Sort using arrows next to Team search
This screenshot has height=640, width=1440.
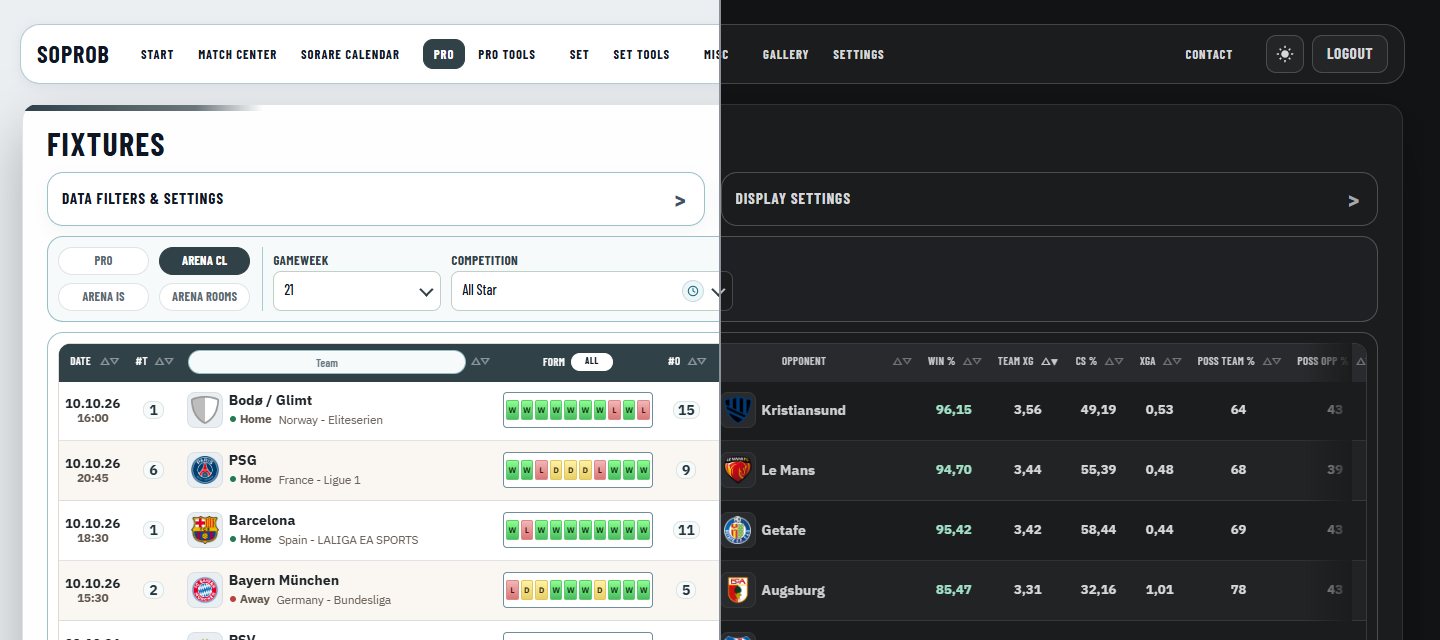point(481,362)
